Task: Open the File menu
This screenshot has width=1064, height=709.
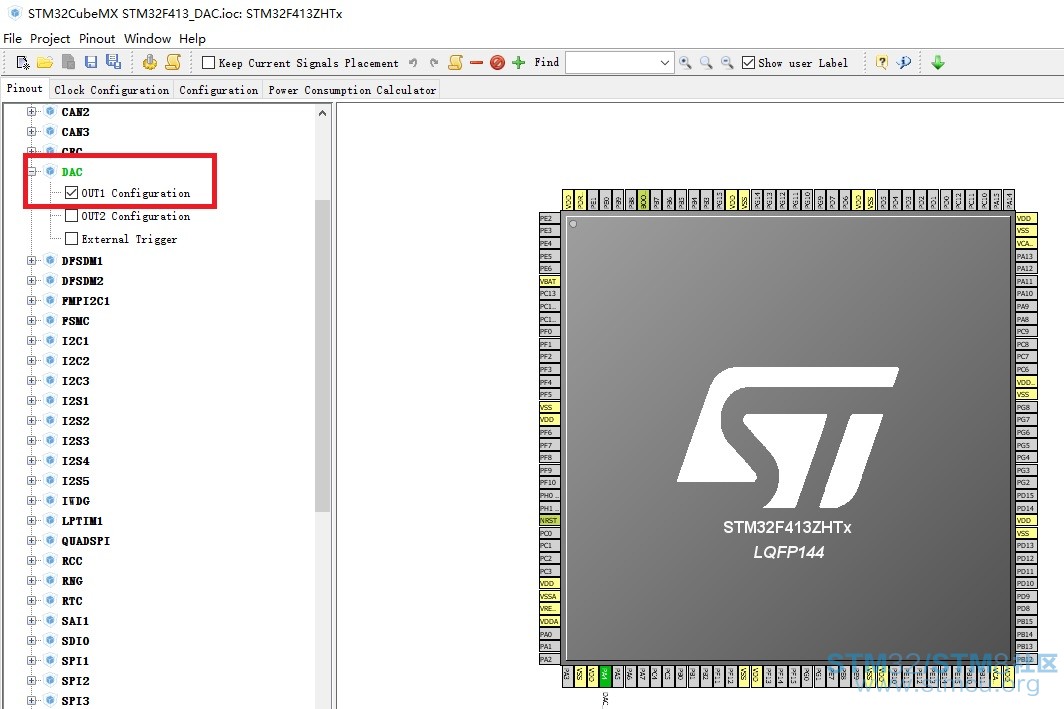Action: click(13, 39)
